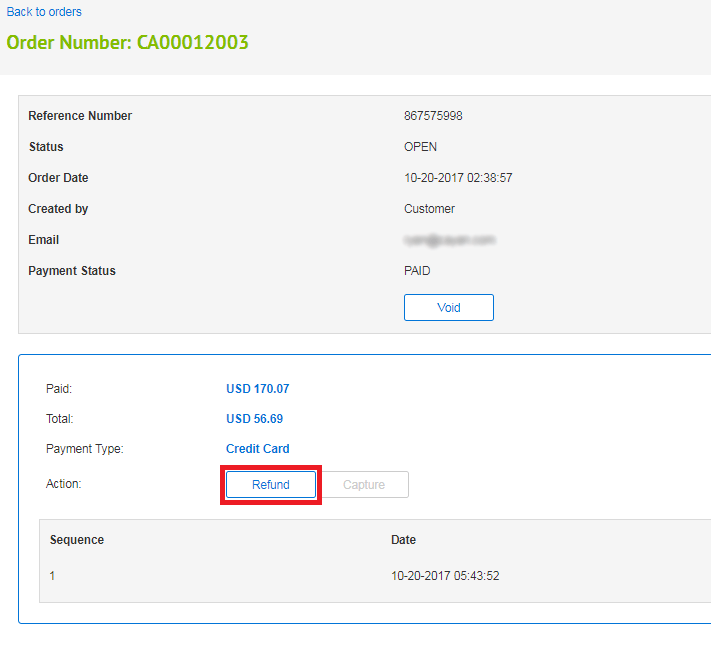
Task: Click the Void button
Action: (448, 307)
